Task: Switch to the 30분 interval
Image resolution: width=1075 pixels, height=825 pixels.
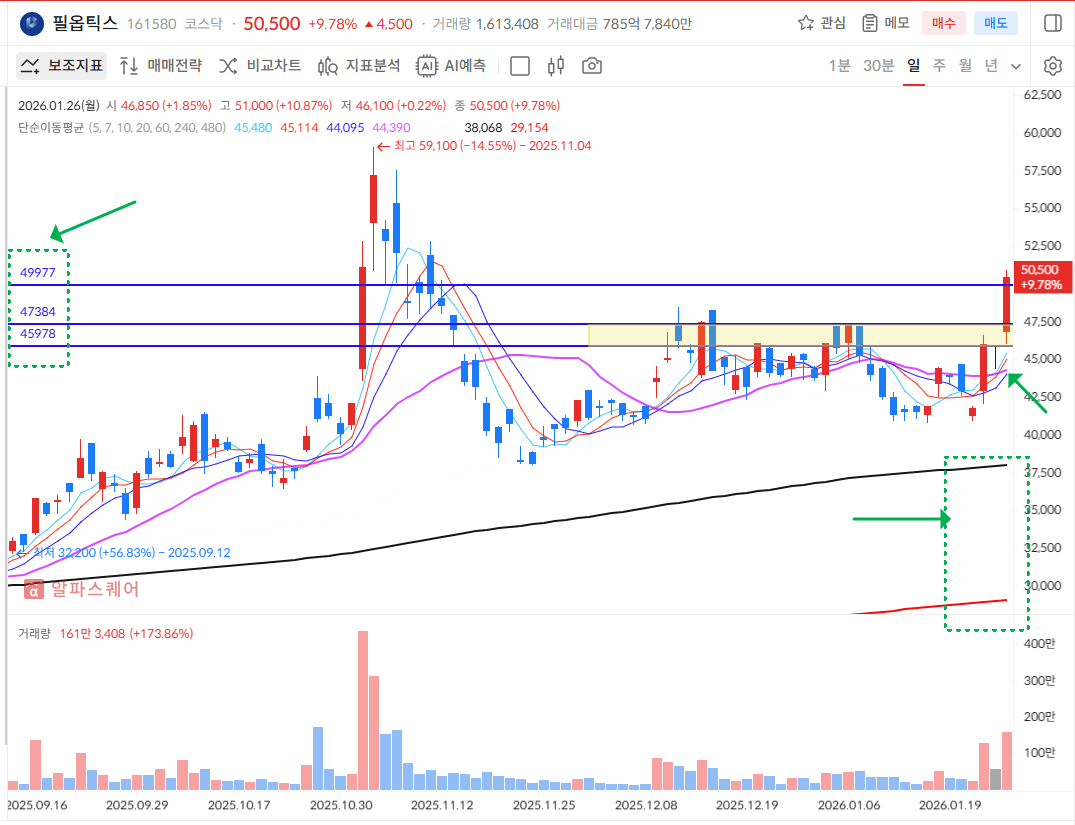Action: (x=878, y=66)
